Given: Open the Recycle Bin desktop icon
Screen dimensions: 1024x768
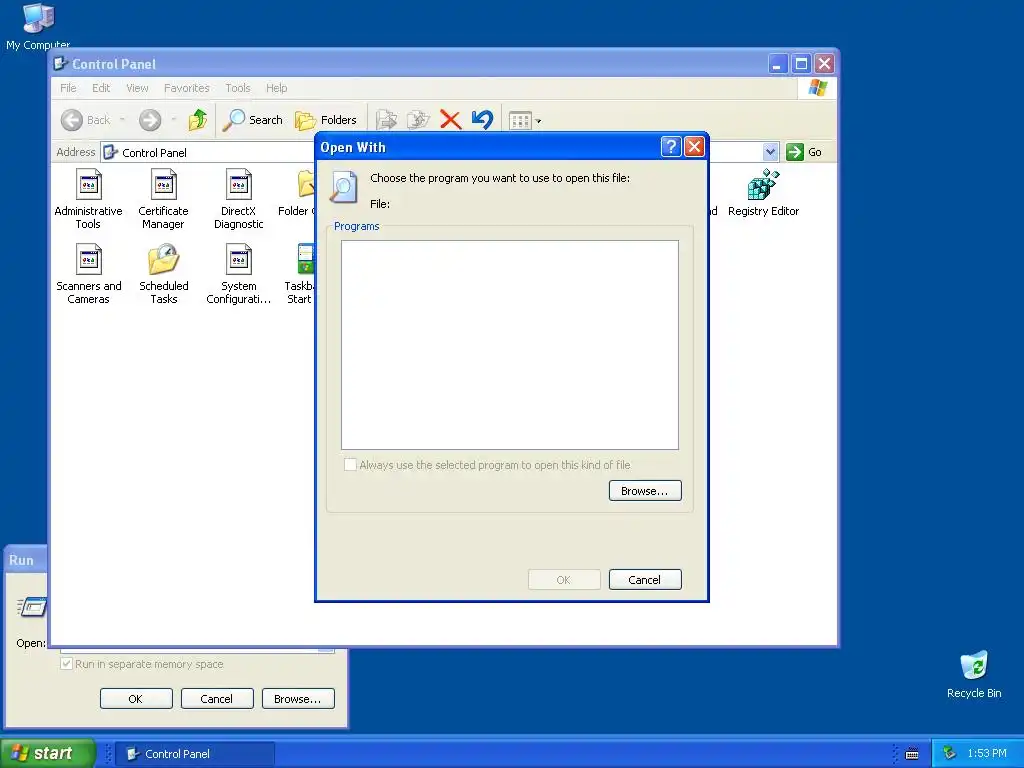Looking at the screenshot, I should (974, 675).
